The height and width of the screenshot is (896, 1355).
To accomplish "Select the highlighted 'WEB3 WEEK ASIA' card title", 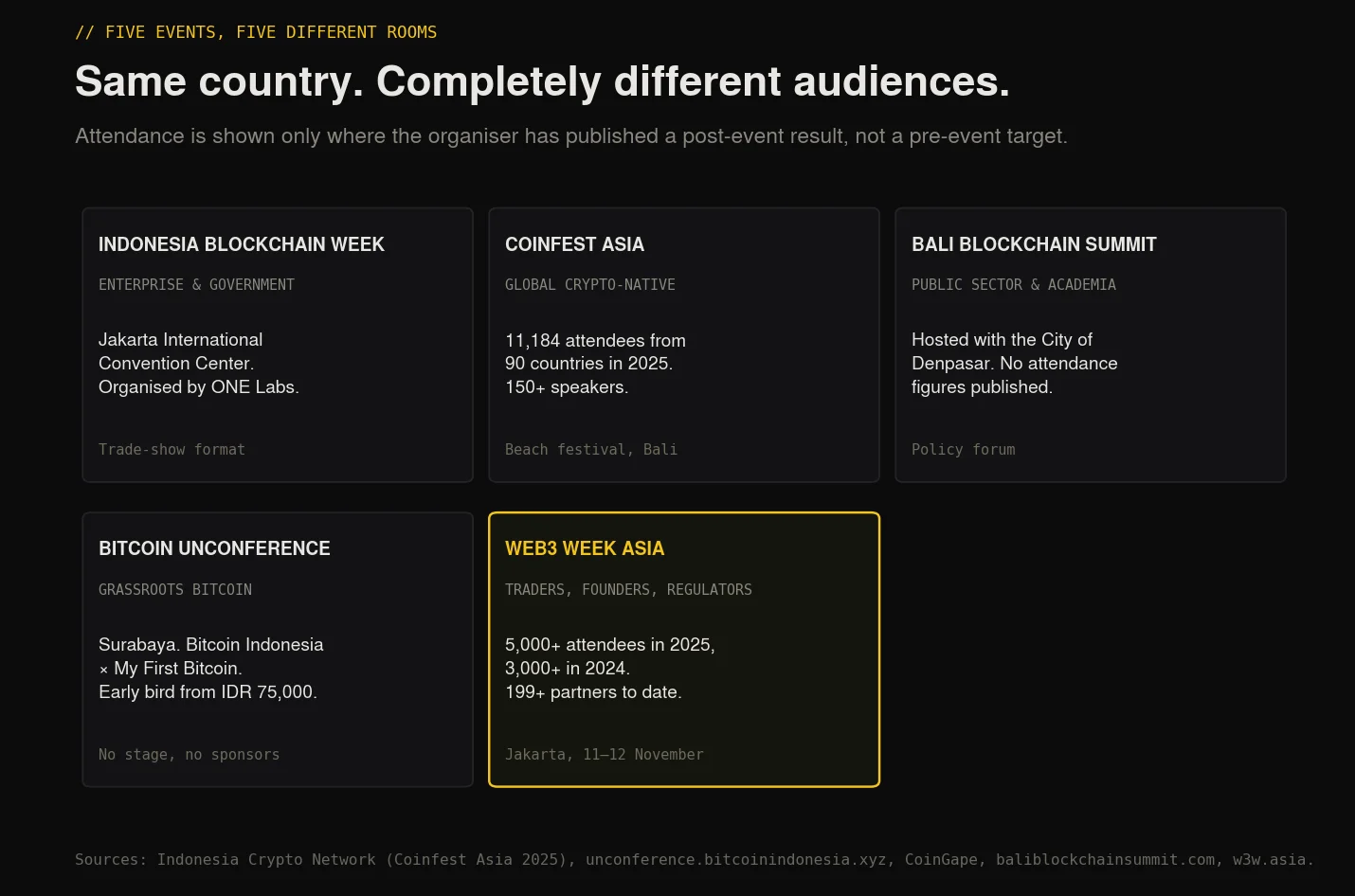I will pyautogui.click(x=585, y=548).
